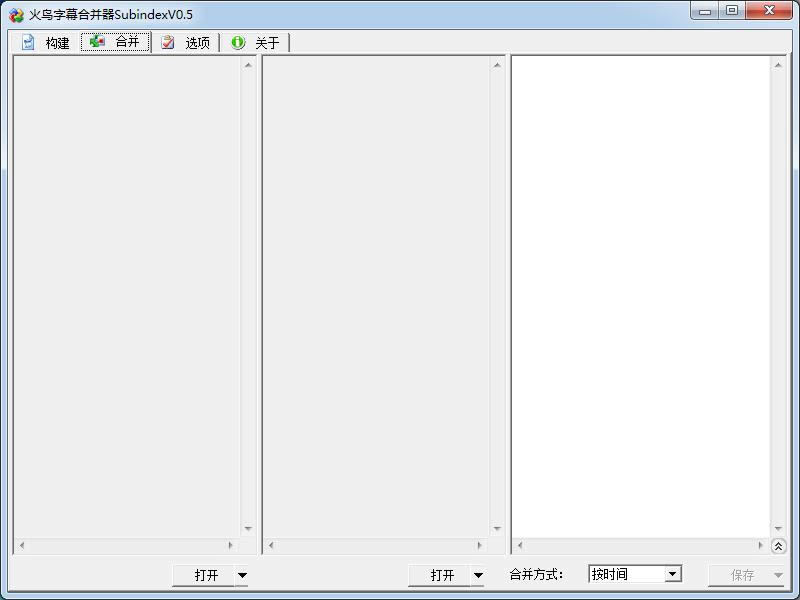Image resolution: width=800 pixels, height=600 pixels.
Task: Expand the middle 打开 button dropdown arrow
Action: (x=478, y=575)
